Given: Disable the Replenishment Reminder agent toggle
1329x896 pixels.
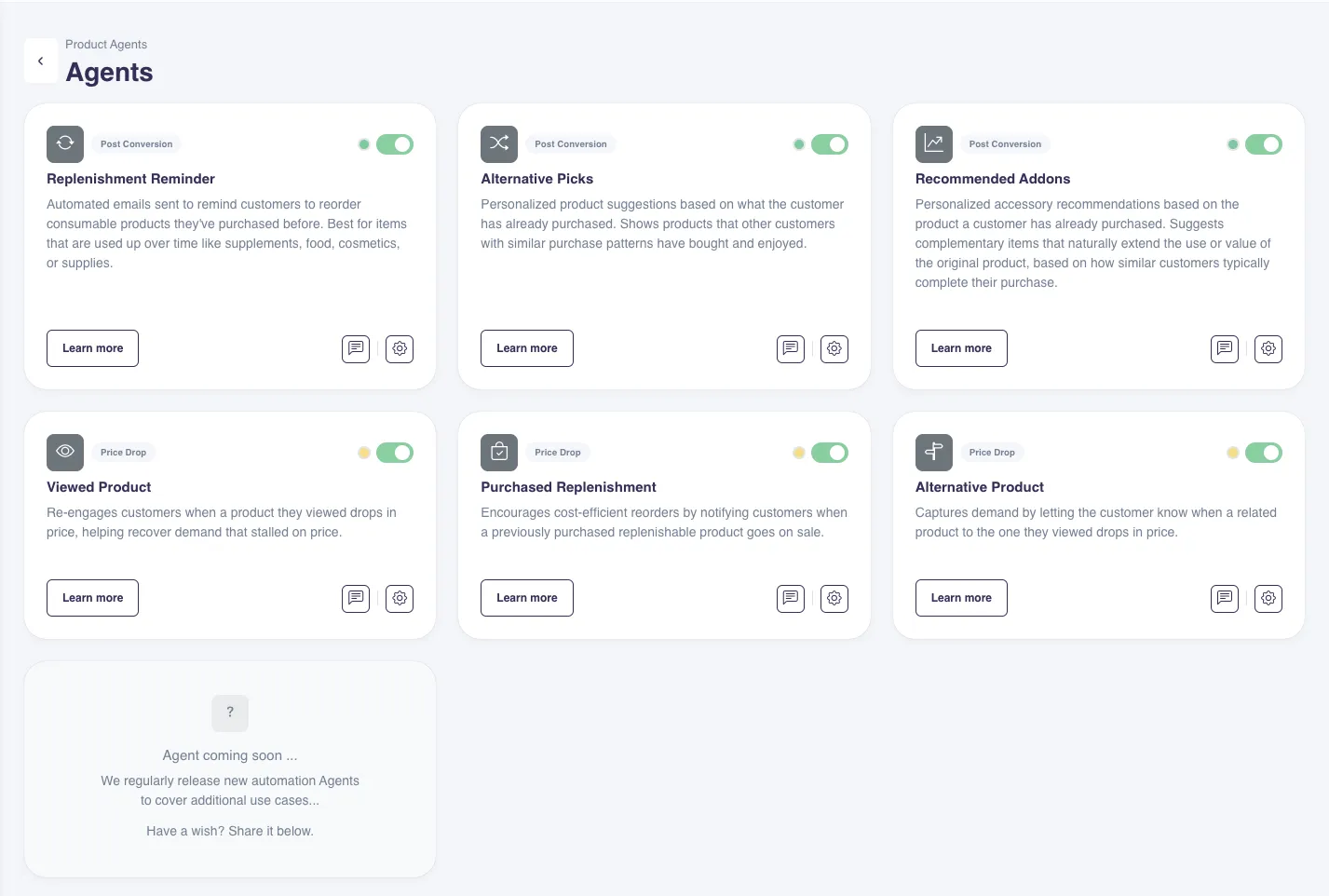Looking at the screenshot, I should coord(394,144).
